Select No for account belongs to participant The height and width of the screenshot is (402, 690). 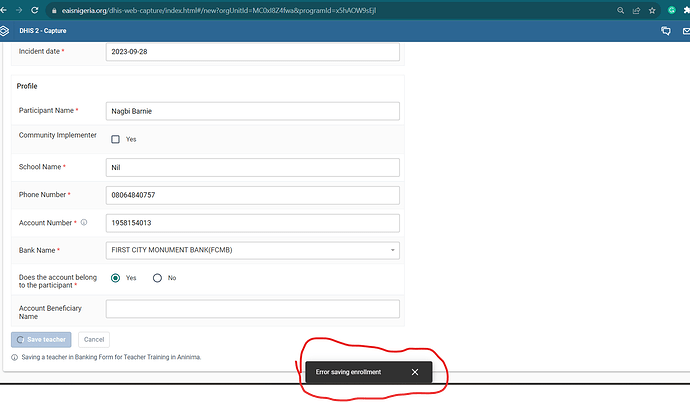click(x=157, y=278)
